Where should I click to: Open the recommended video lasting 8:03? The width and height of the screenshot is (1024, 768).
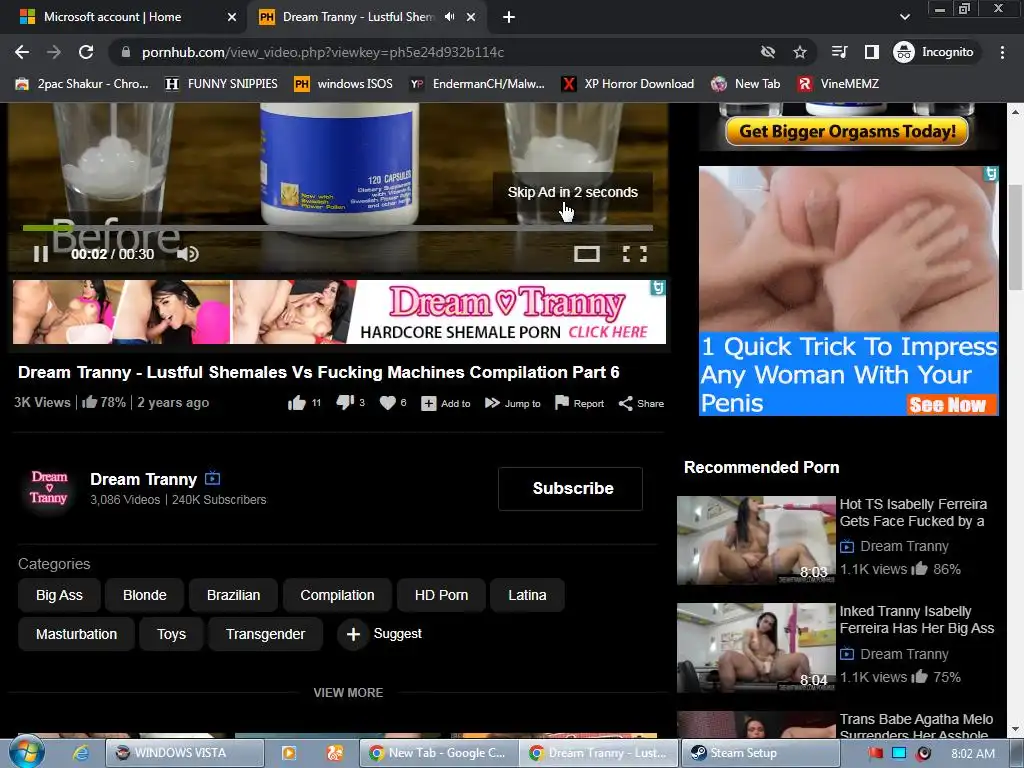756,540
